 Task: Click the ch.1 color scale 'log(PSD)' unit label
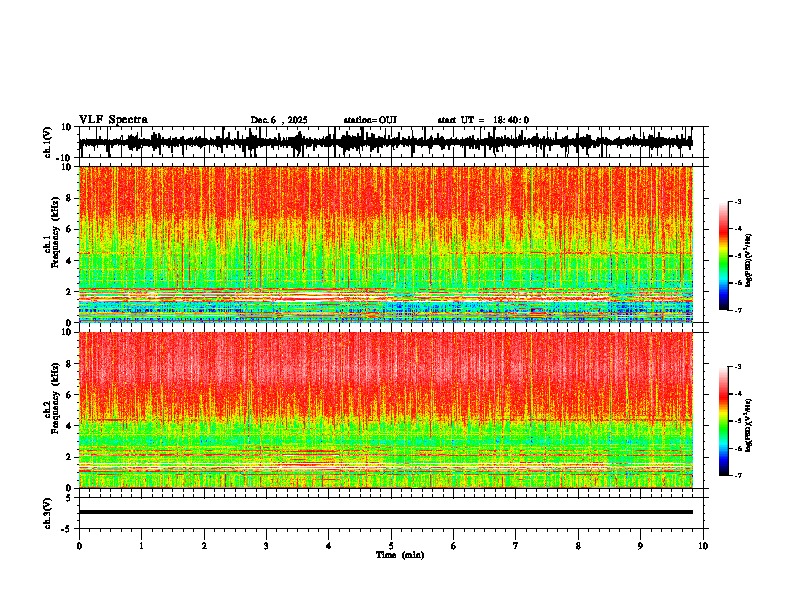(x=749, y=261)
